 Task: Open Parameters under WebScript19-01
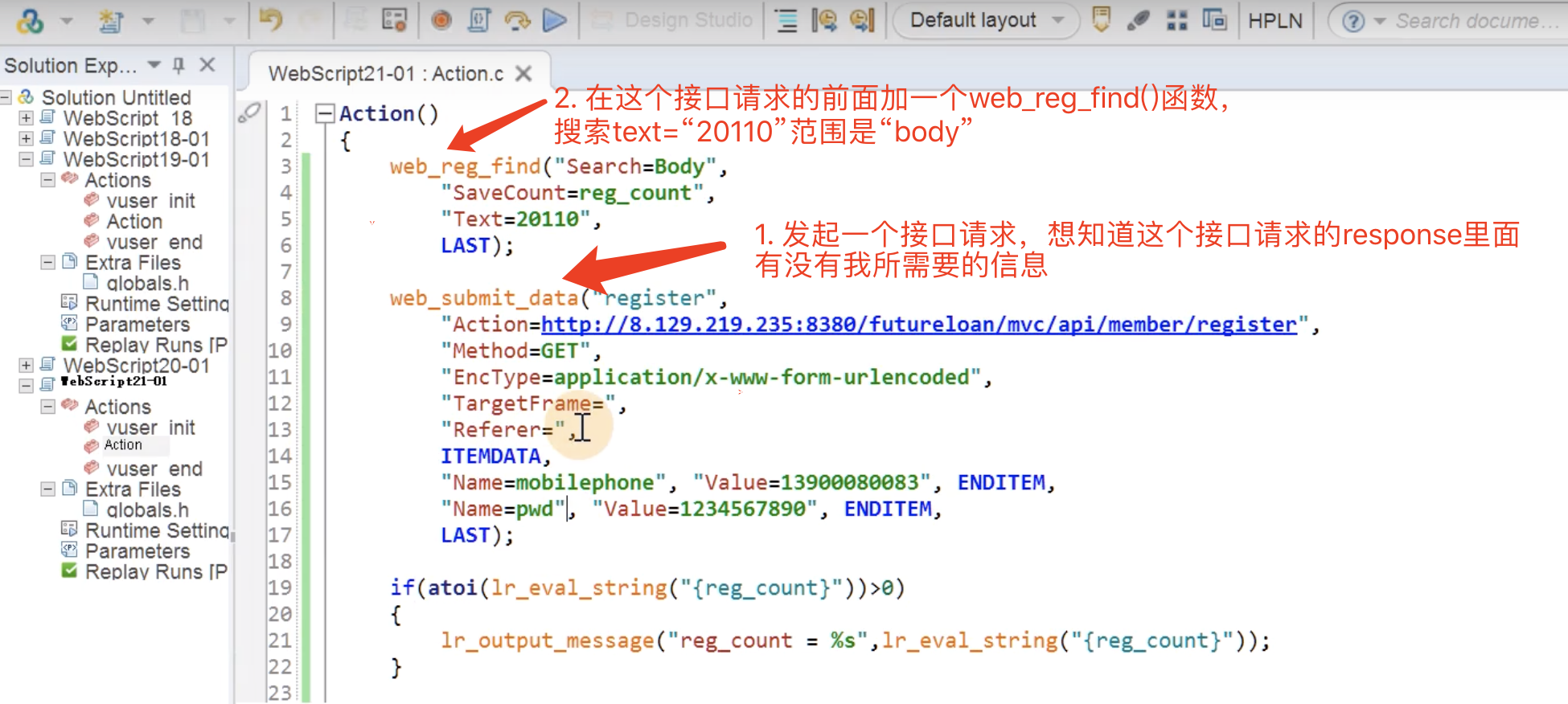[138, 325]
